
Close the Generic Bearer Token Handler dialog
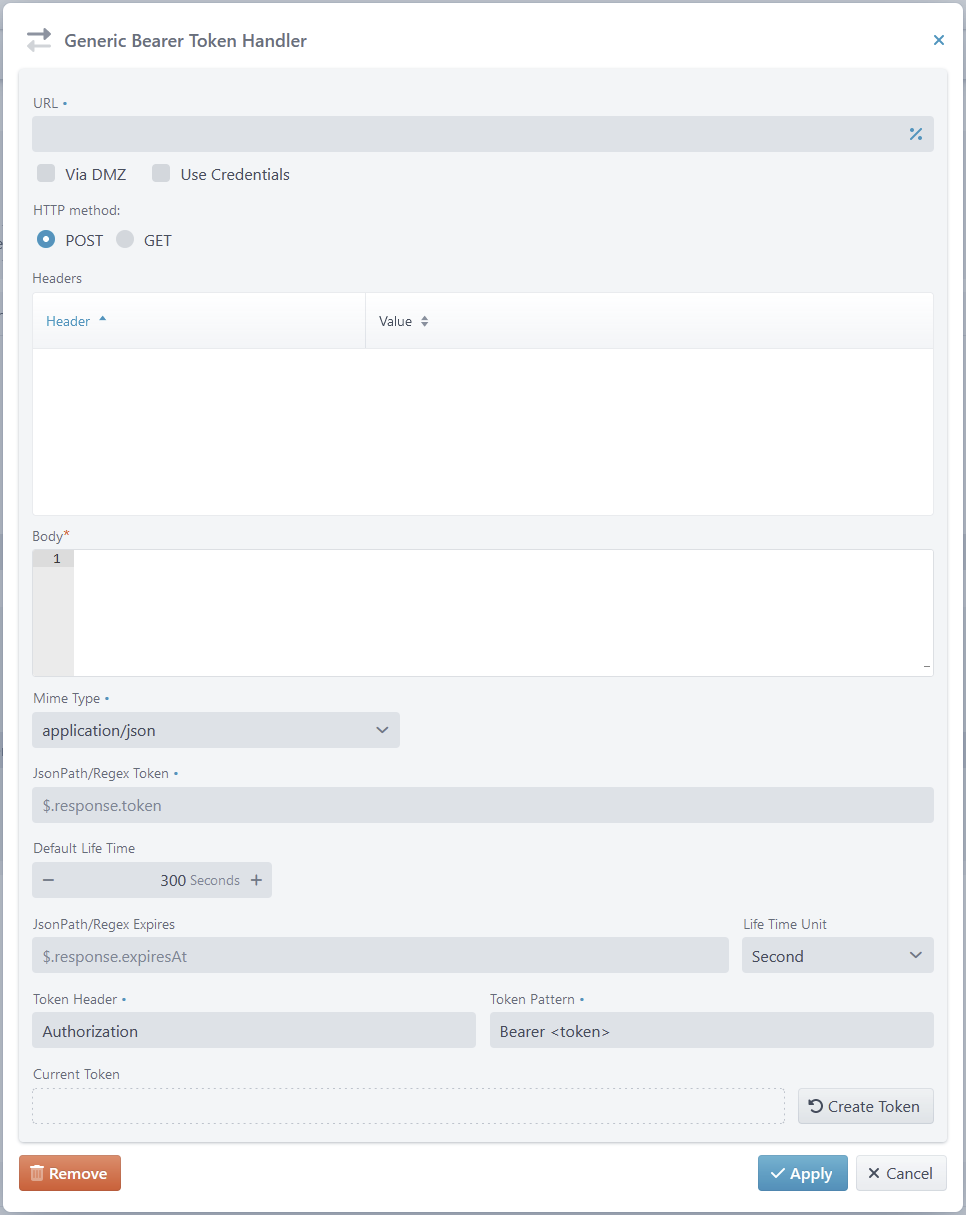(938, 40)
